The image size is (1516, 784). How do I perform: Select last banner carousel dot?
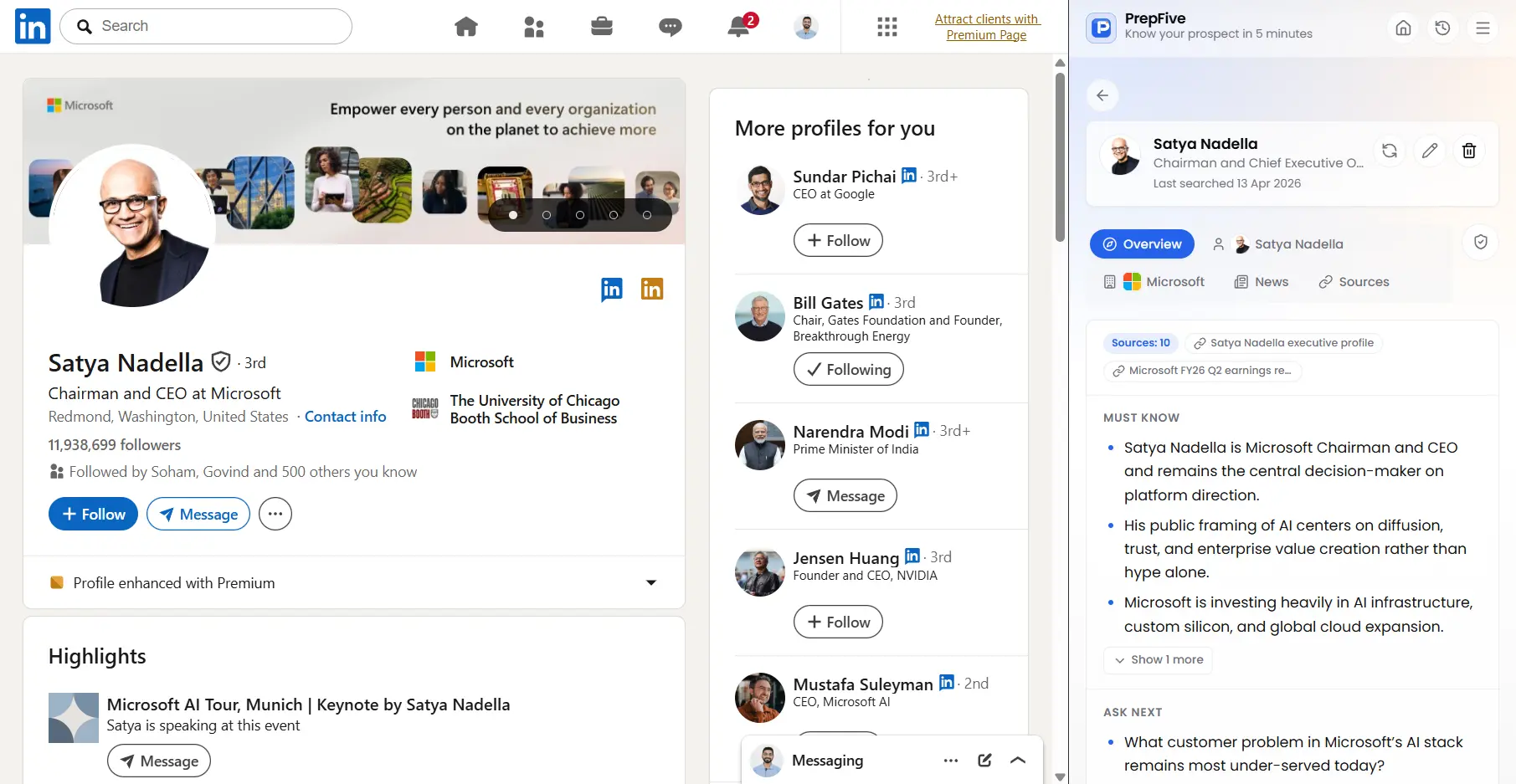647,215
